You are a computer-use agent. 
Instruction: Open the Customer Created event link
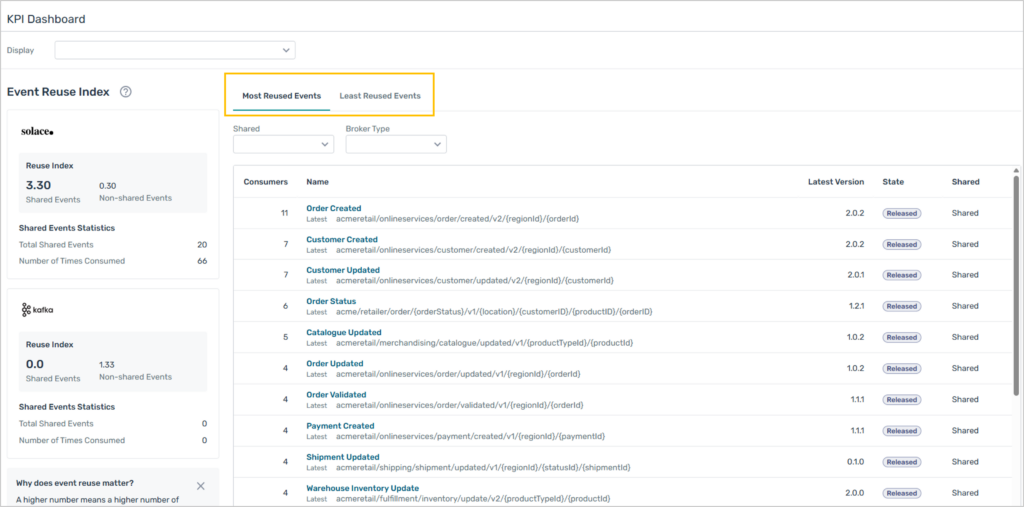tap(342, 240)
